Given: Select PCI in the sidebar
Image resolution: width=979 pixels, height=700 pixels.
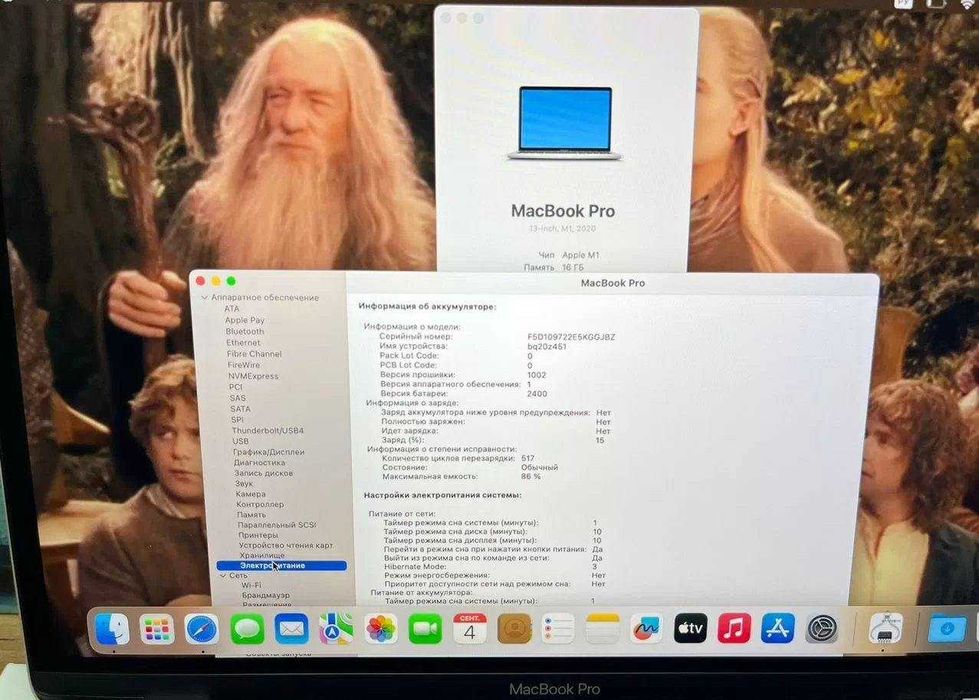Looking at the screenshot, I should coord(235,387).
